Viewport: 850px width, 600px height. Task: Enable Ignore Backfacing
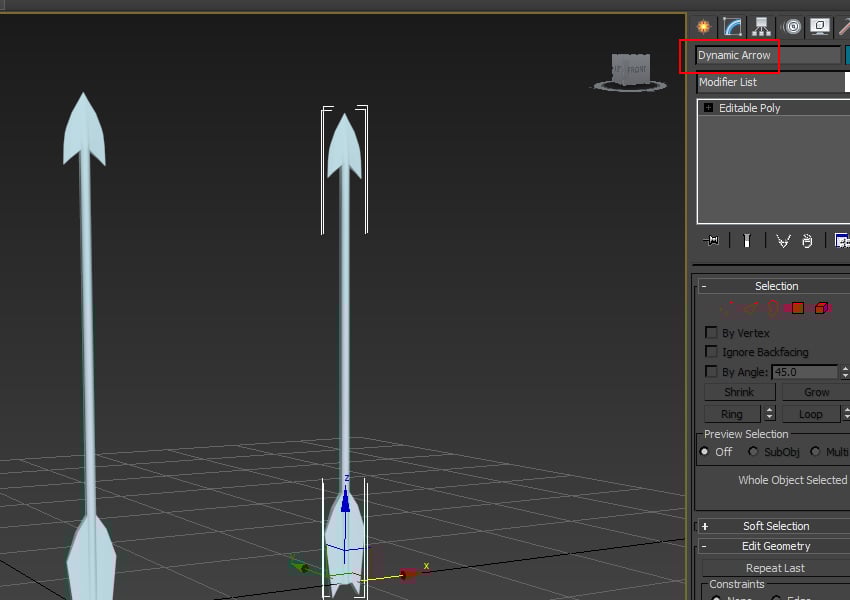712,351
